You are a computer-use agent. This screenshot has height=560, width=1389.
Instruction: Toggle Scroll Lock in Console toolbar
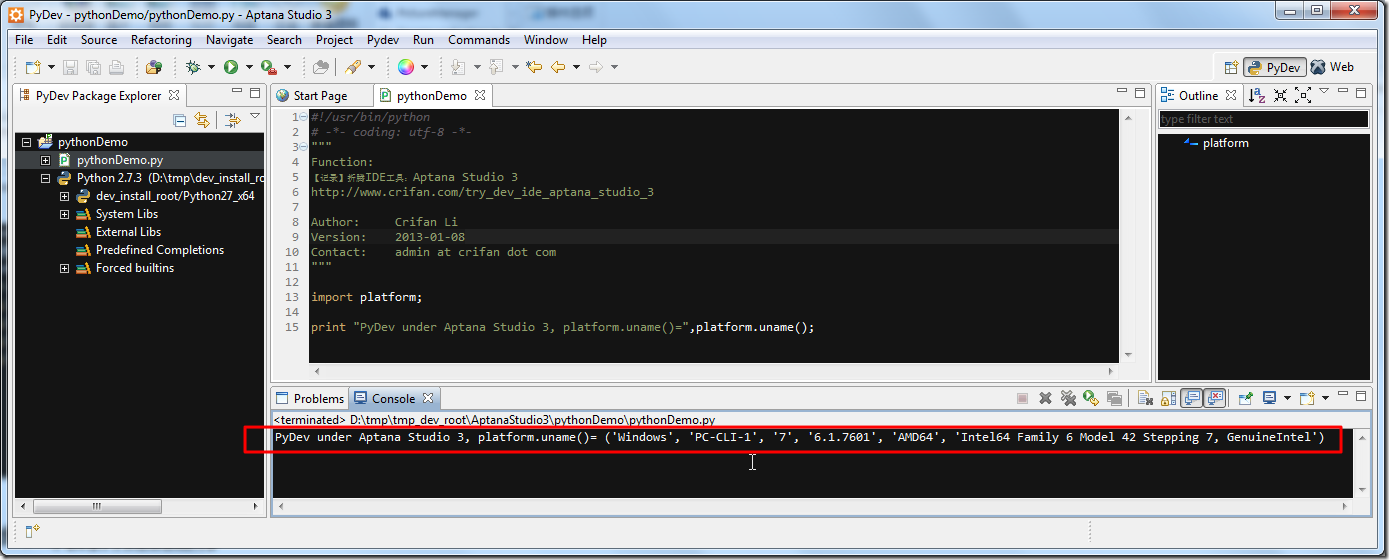(1168, 398)
